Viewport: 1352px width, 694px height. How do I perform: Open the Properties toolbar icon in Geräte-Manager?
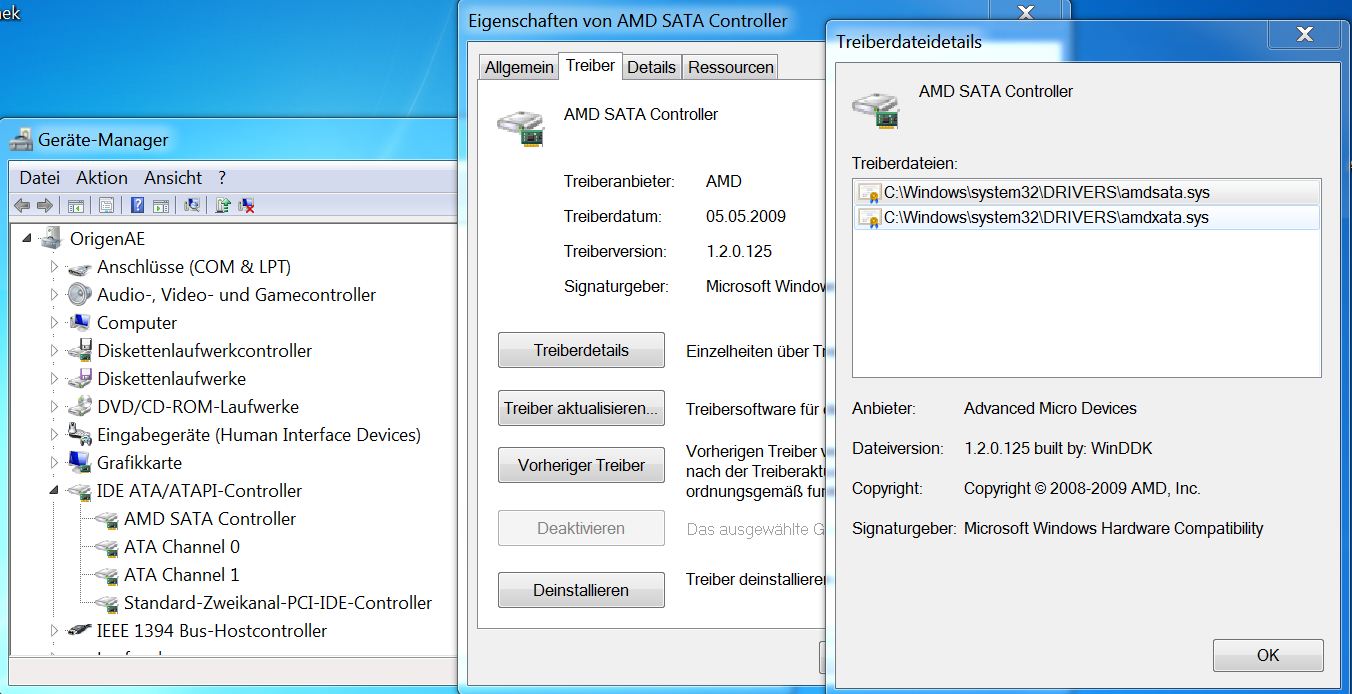(x=106, y=206)
